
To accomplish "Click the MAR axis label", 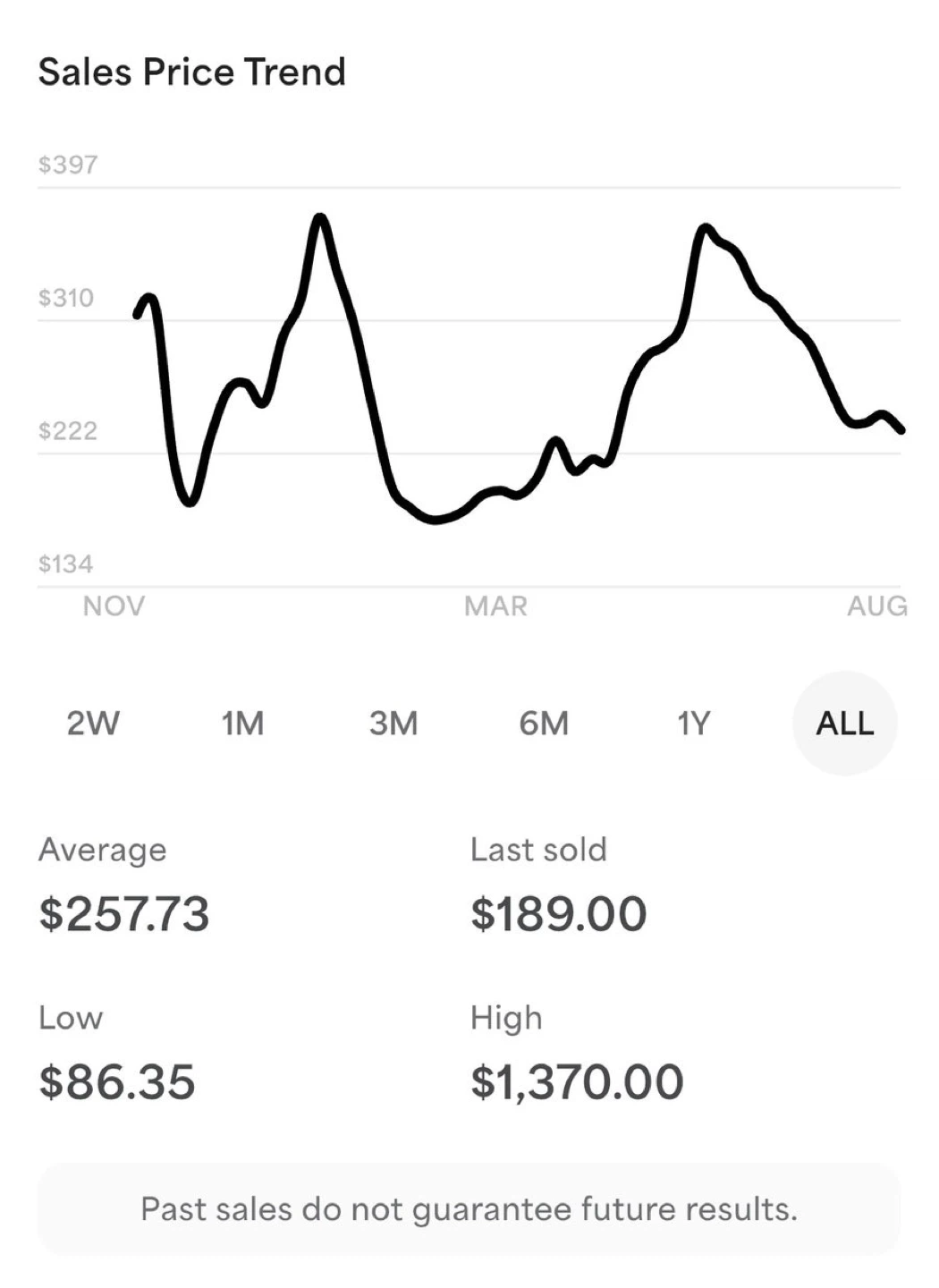I will (x=496, y=606).
